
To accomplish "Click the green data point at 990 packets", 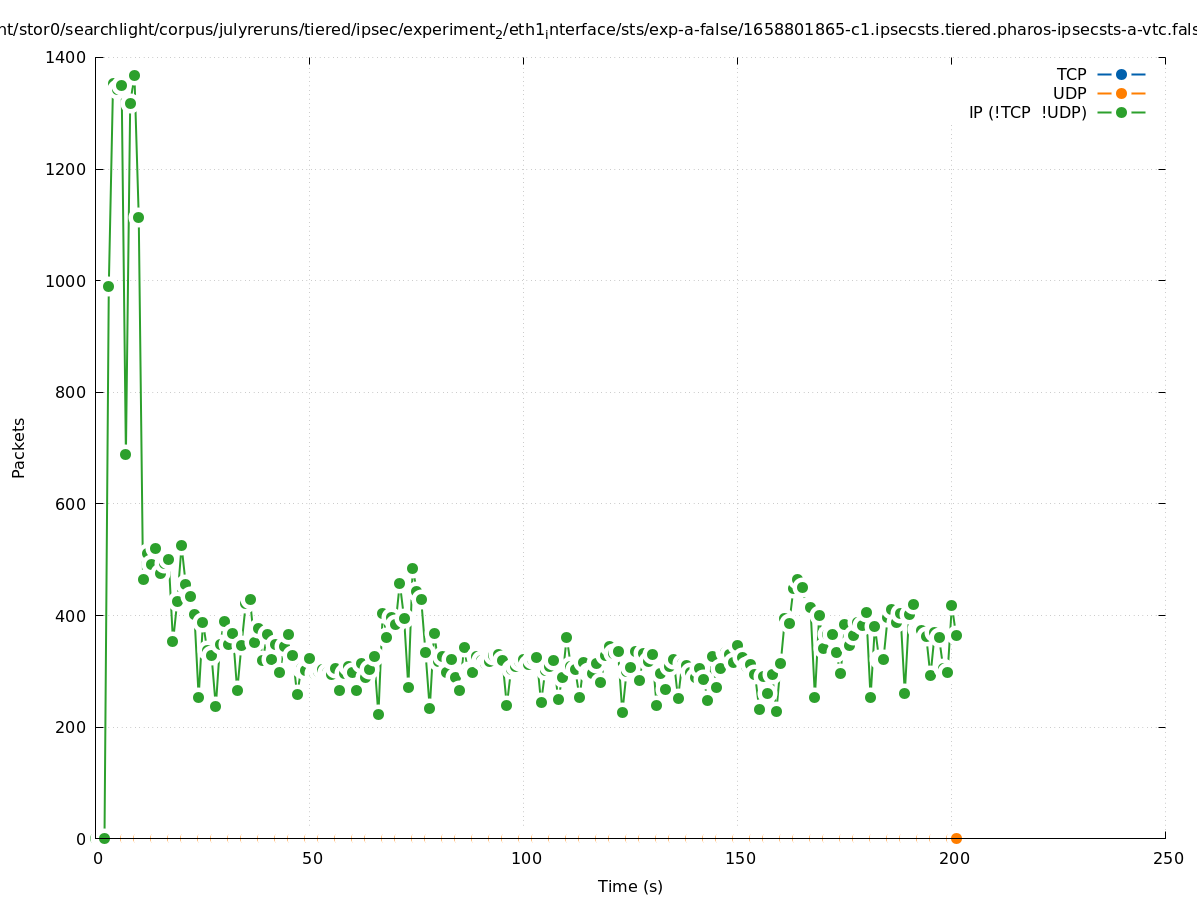I will coord(108,286).
